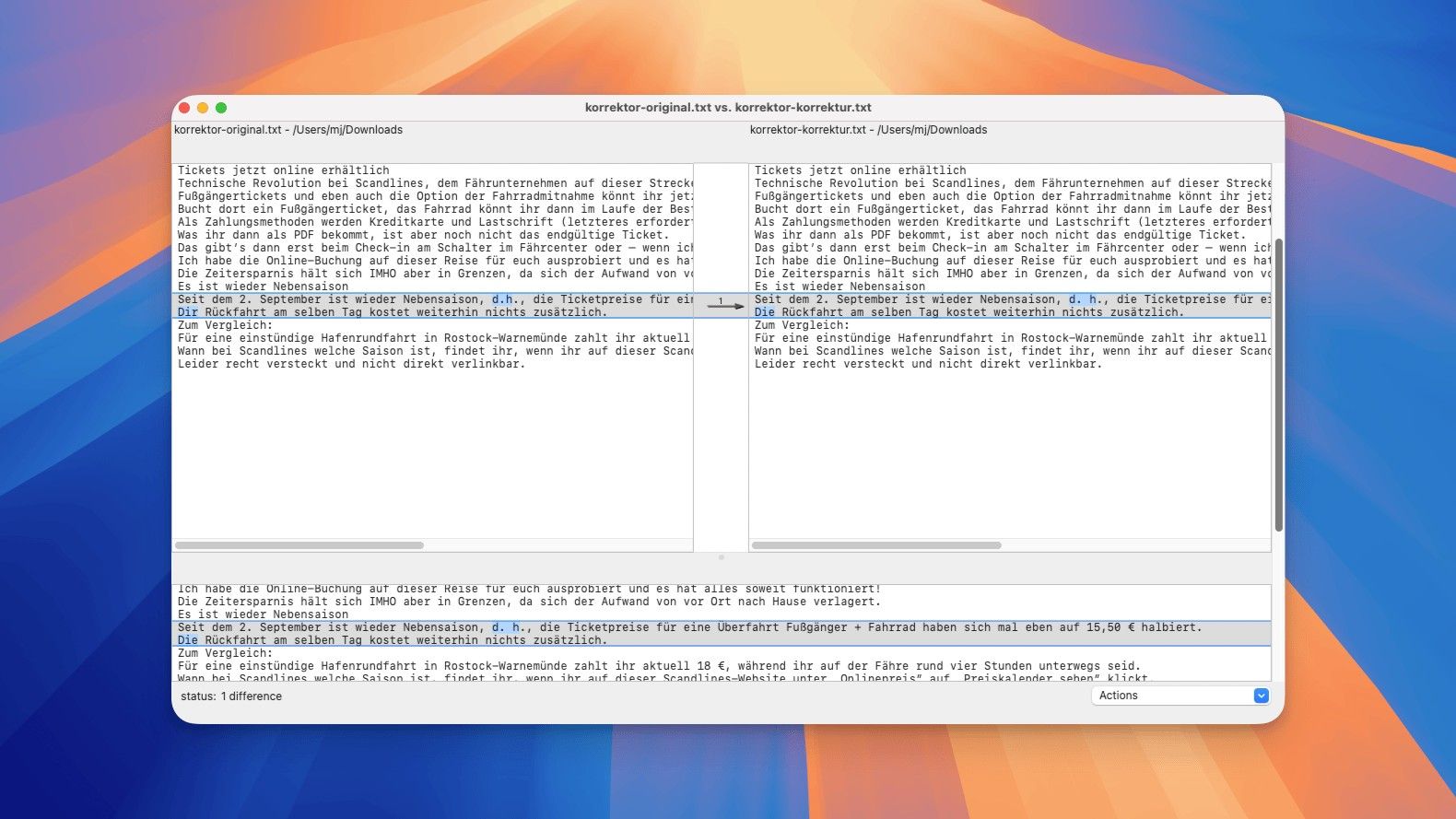Minimize the window with the yellow button

pyautogui.click(x=203, y=108)
